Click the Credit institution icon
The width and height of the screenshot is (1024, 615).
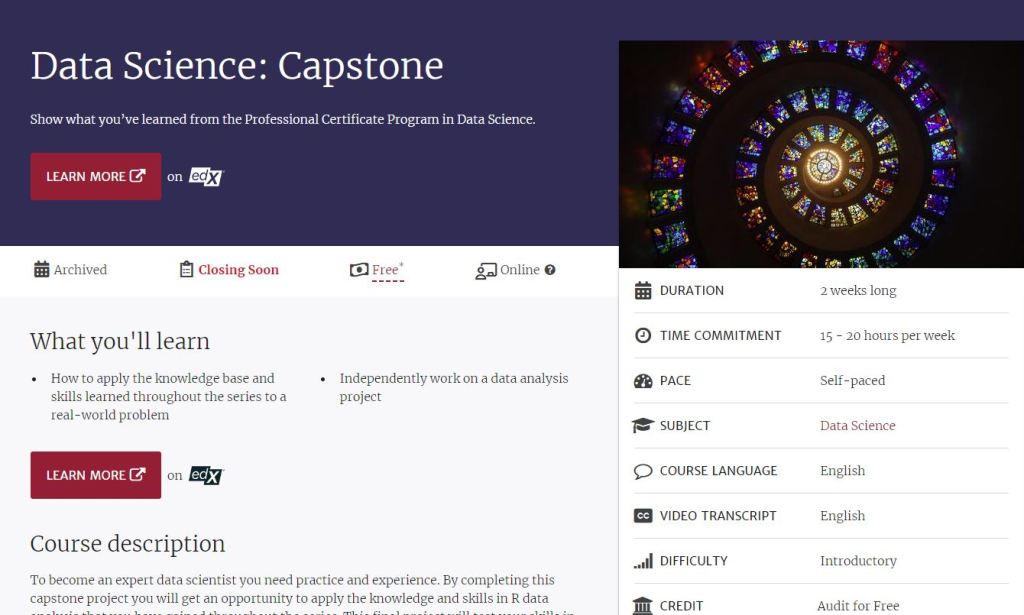(643, 605)
